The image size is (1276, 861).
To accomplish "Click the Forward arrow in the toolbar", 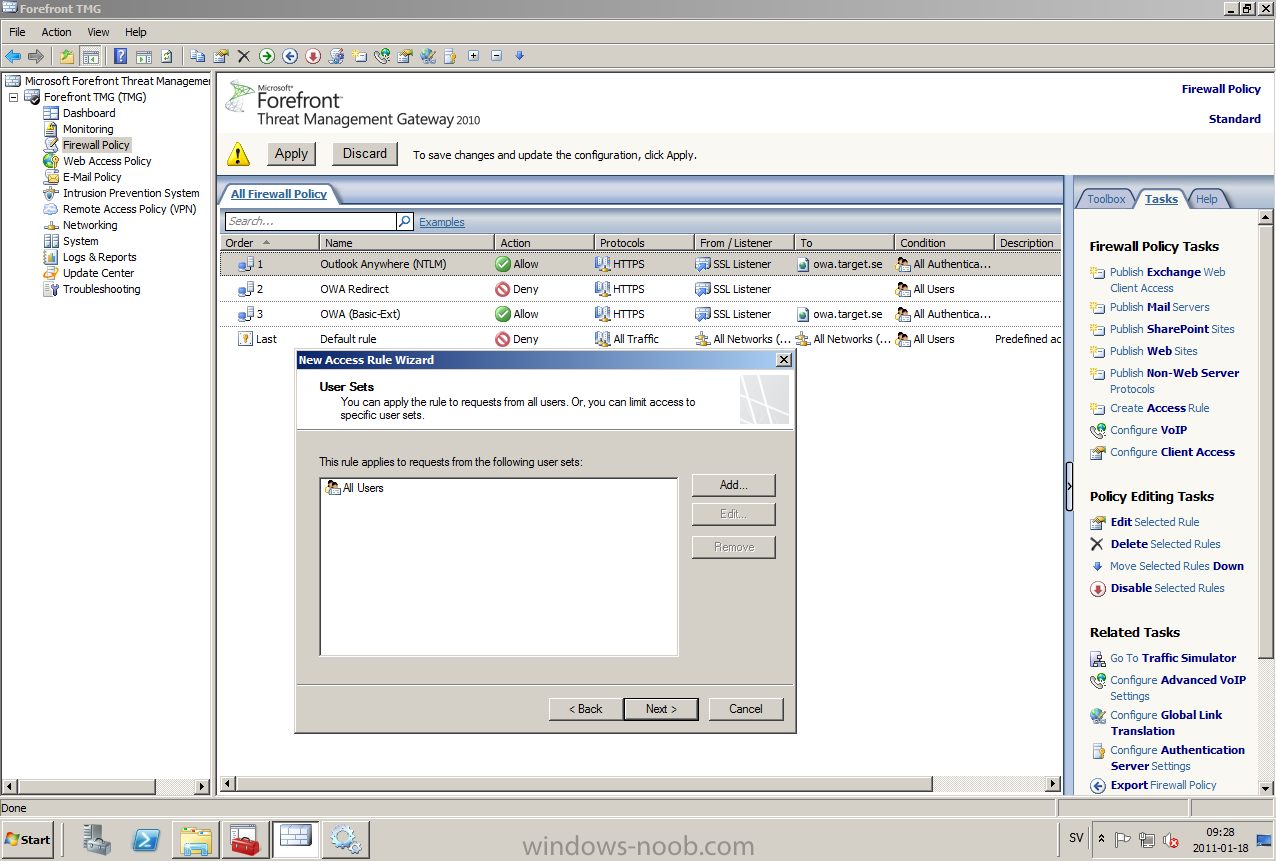I will [x=36, y=56].
